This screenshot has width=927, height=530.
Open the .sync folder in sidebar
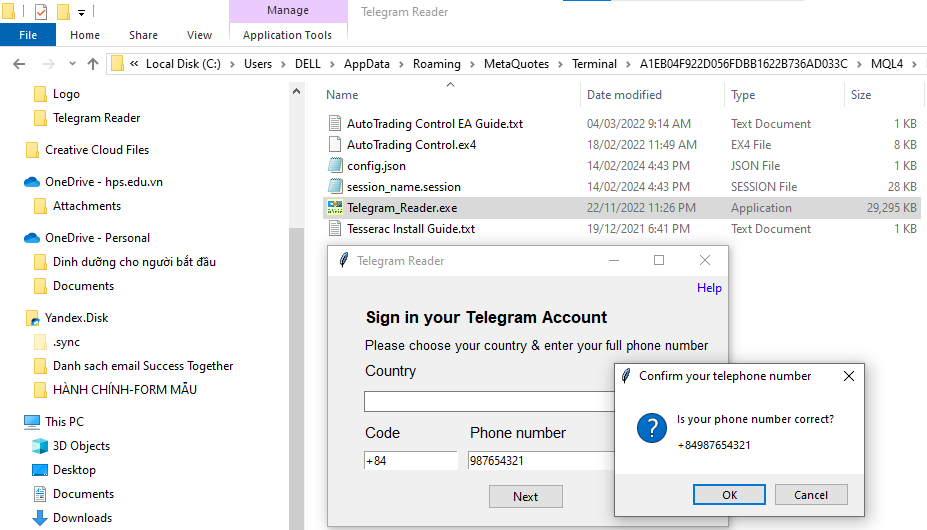pyautogui.click(x=66, y=342)
